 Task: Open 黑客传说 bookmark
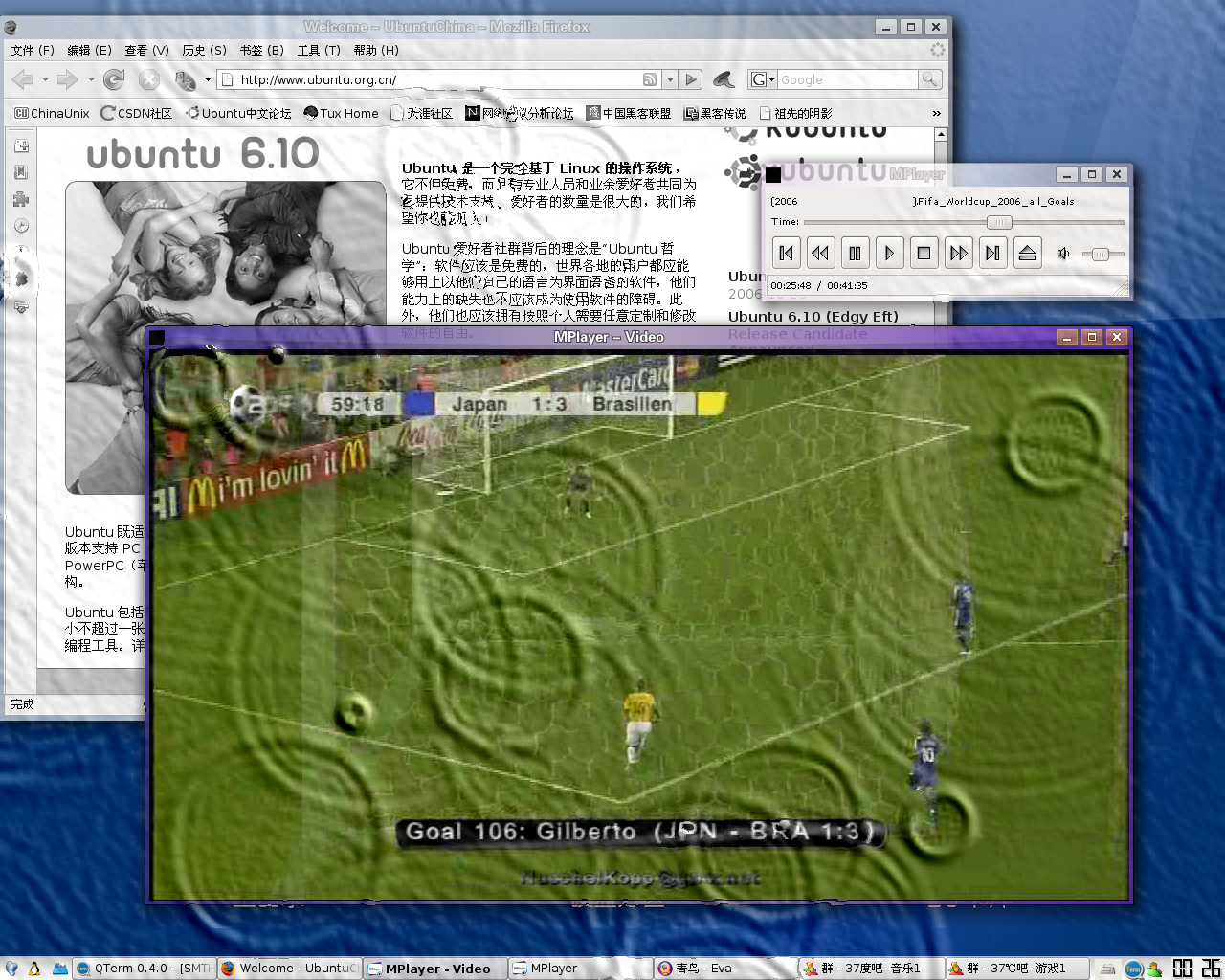(715, 113)
